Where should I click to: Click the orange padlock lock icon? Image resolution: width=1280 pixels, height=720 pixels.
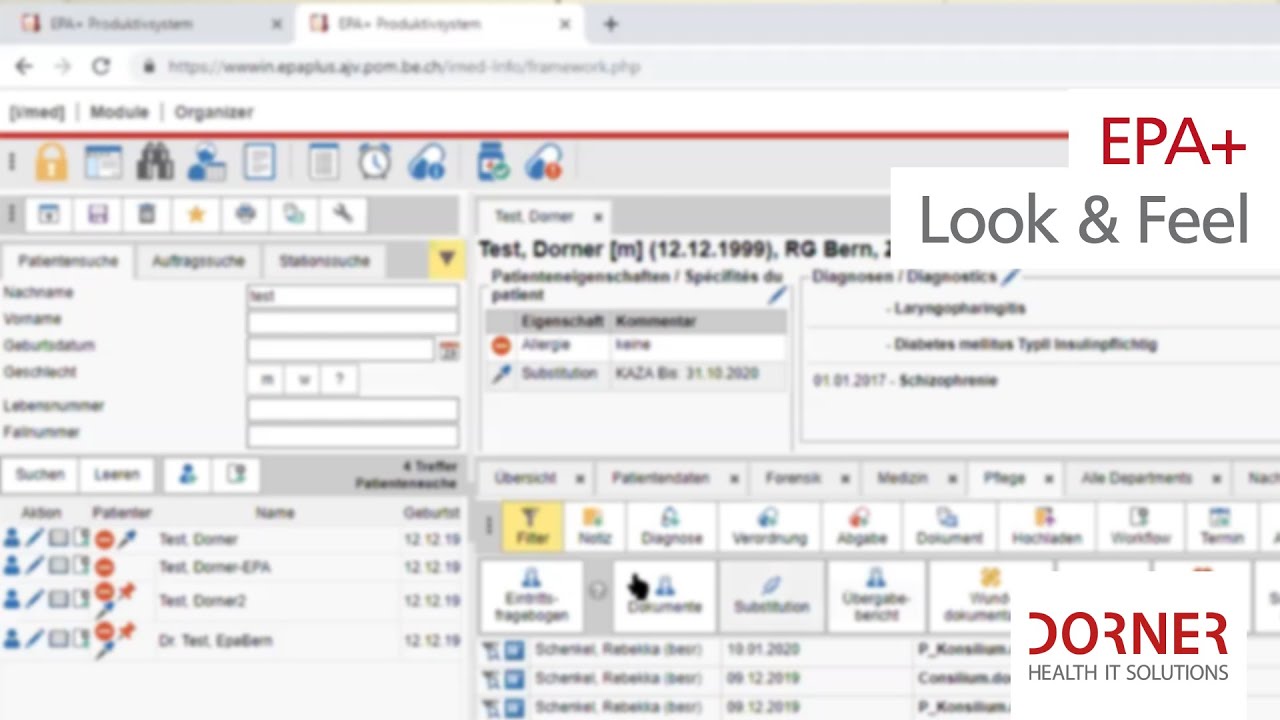[x=51, y=162]
